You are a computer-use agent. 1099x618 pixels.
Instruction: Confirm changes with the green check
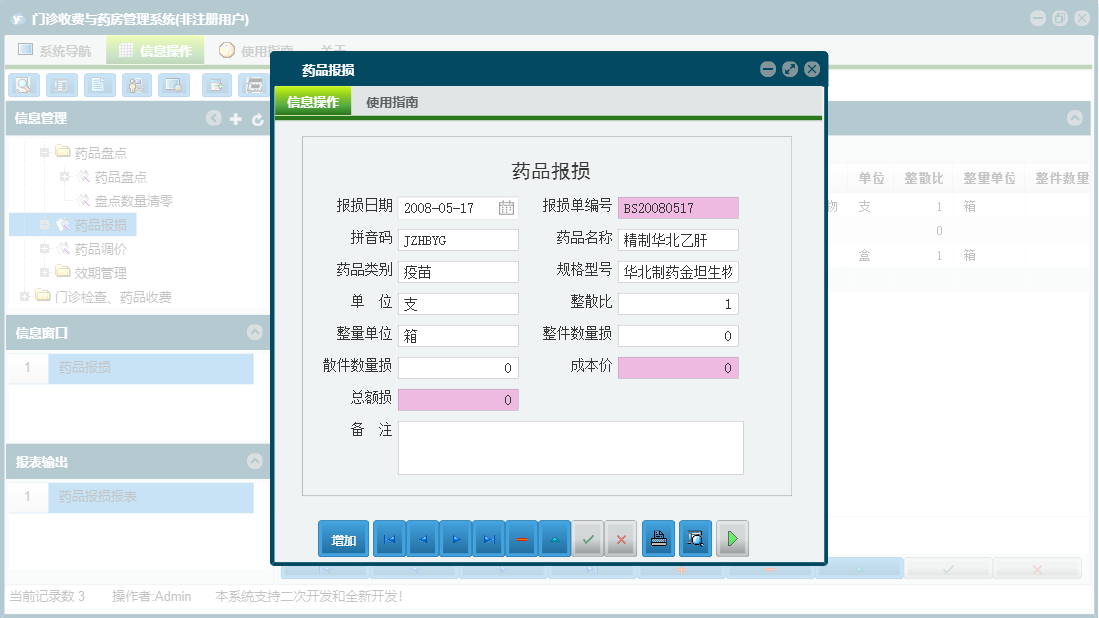(588, 538)
